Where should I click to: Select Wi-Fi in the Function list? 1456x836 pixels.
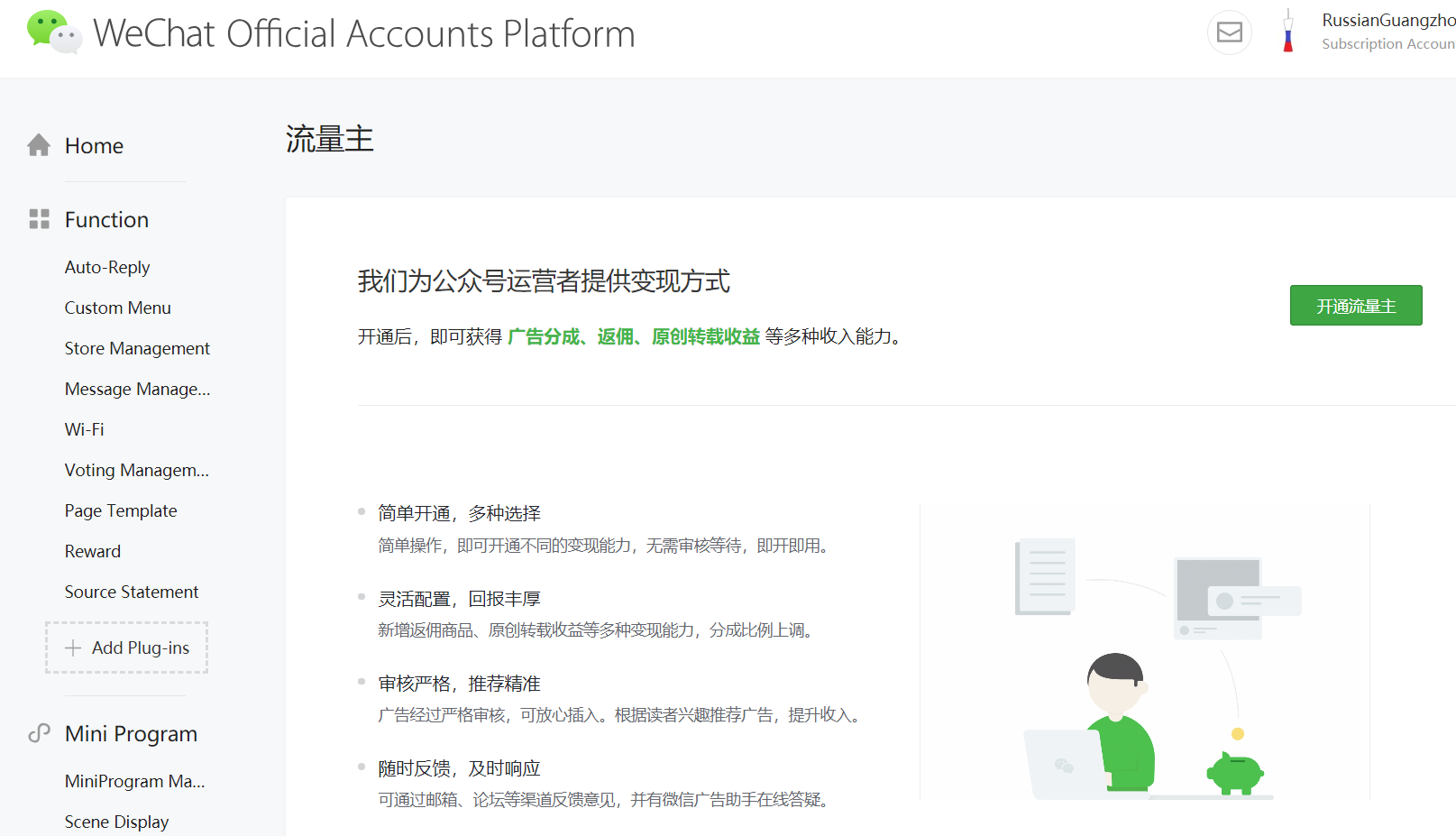click(85, 429)
